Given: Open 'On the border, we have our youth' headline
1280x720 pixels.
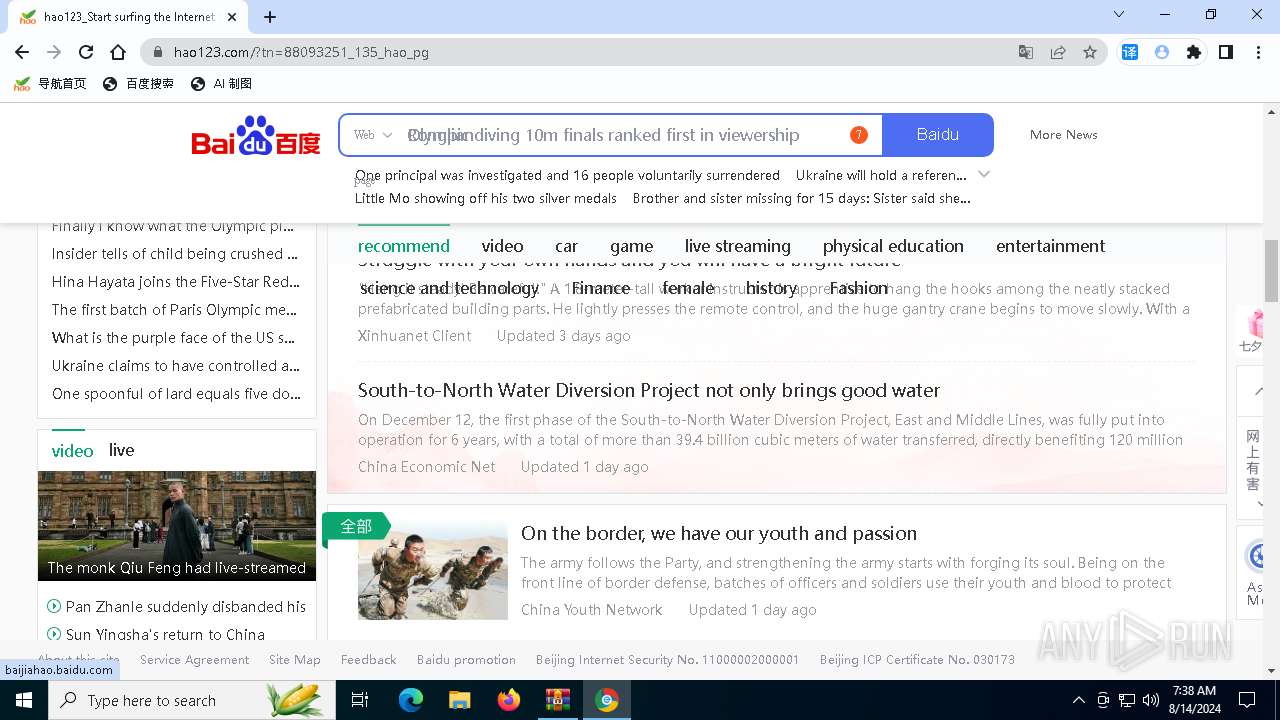Looking at the screenshot, I should tap(719, 533).
